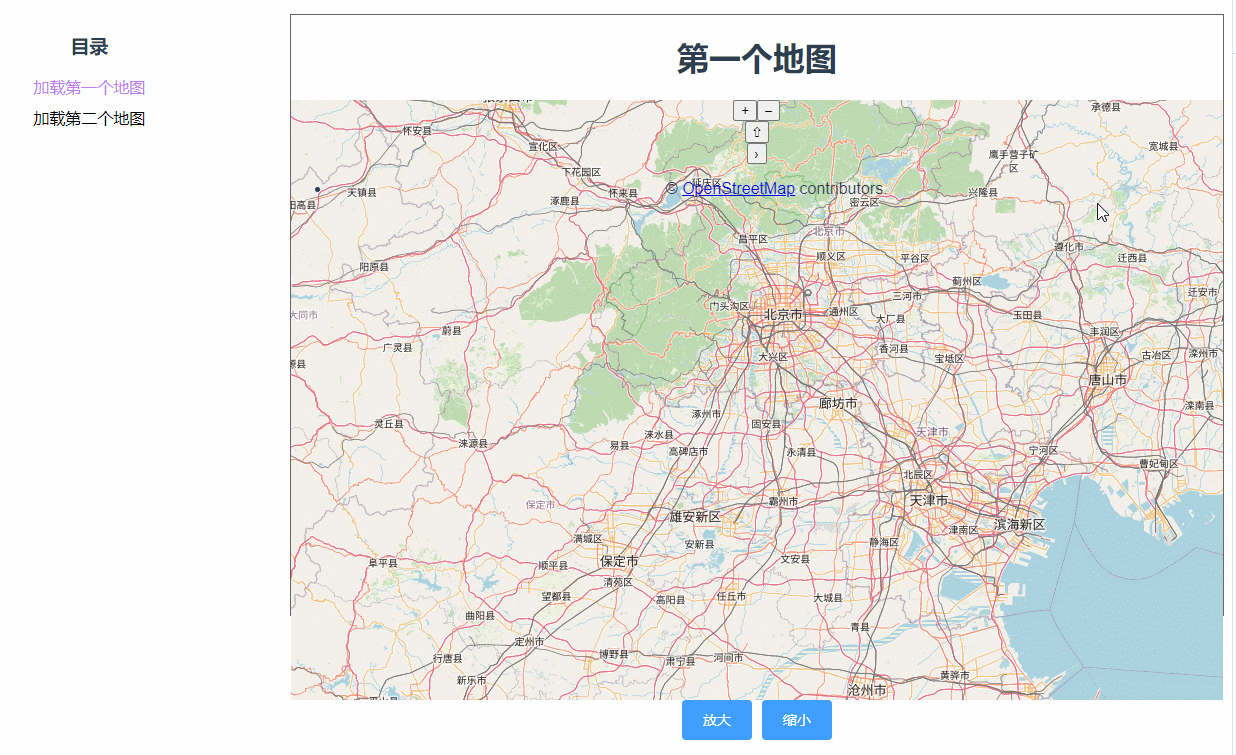The height and width of the screenshot is (755, 1236).
Task: Click the 昌平区 label on the map
Action: coord(752,239)
